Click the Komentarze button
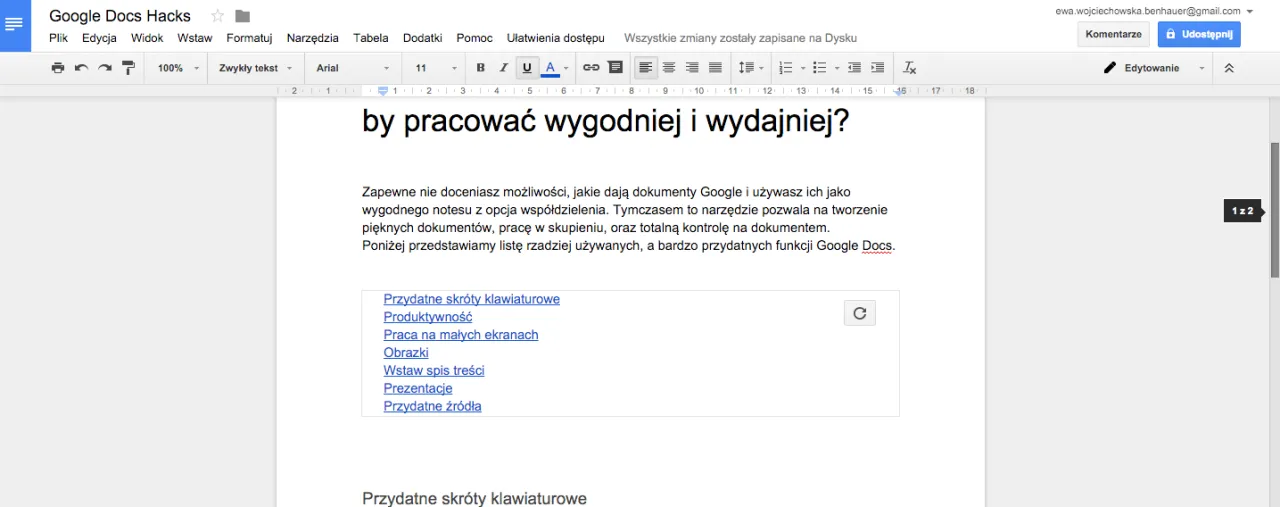The width and height of the screenshot is (1280, 507). point(1113,34)
